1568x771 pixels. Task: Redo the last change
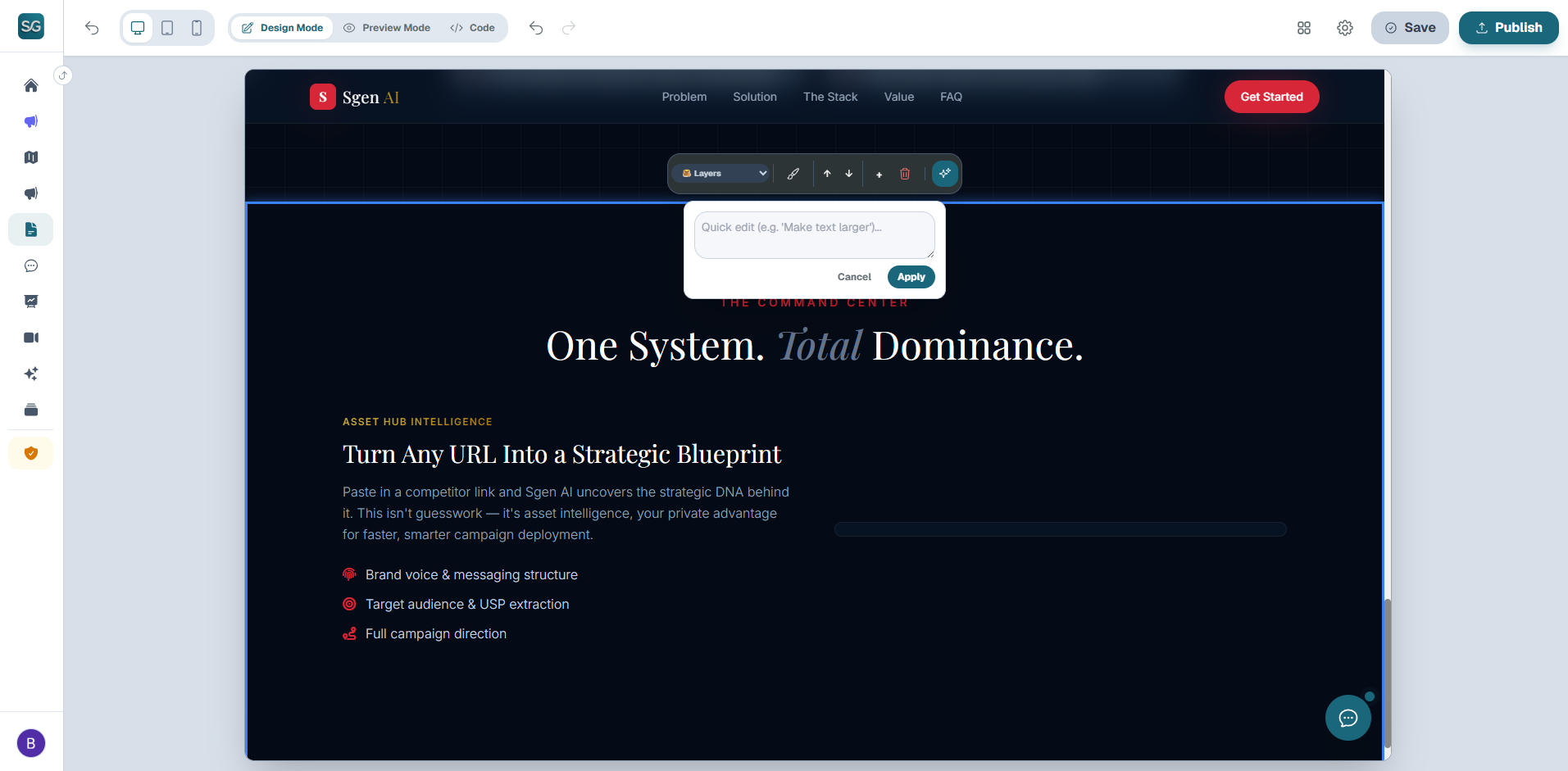pos(569,28)
